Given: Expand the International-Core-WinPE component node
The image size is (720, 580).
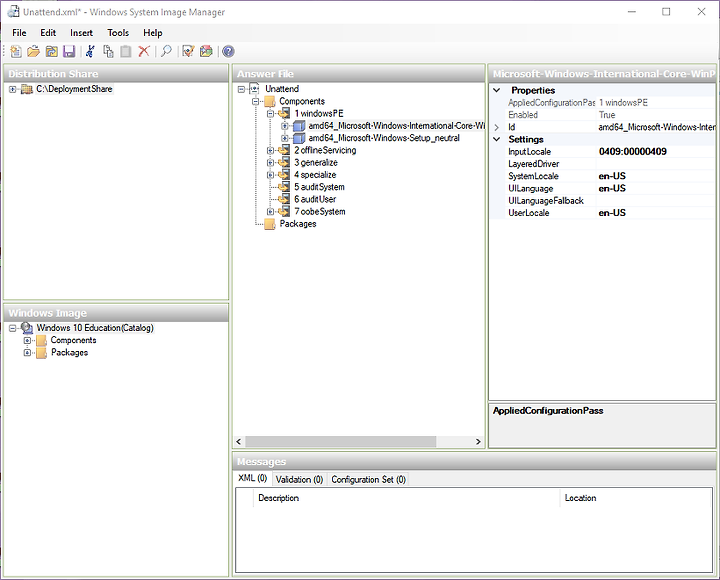Looking at the screenshot, I should coord(285,126).
